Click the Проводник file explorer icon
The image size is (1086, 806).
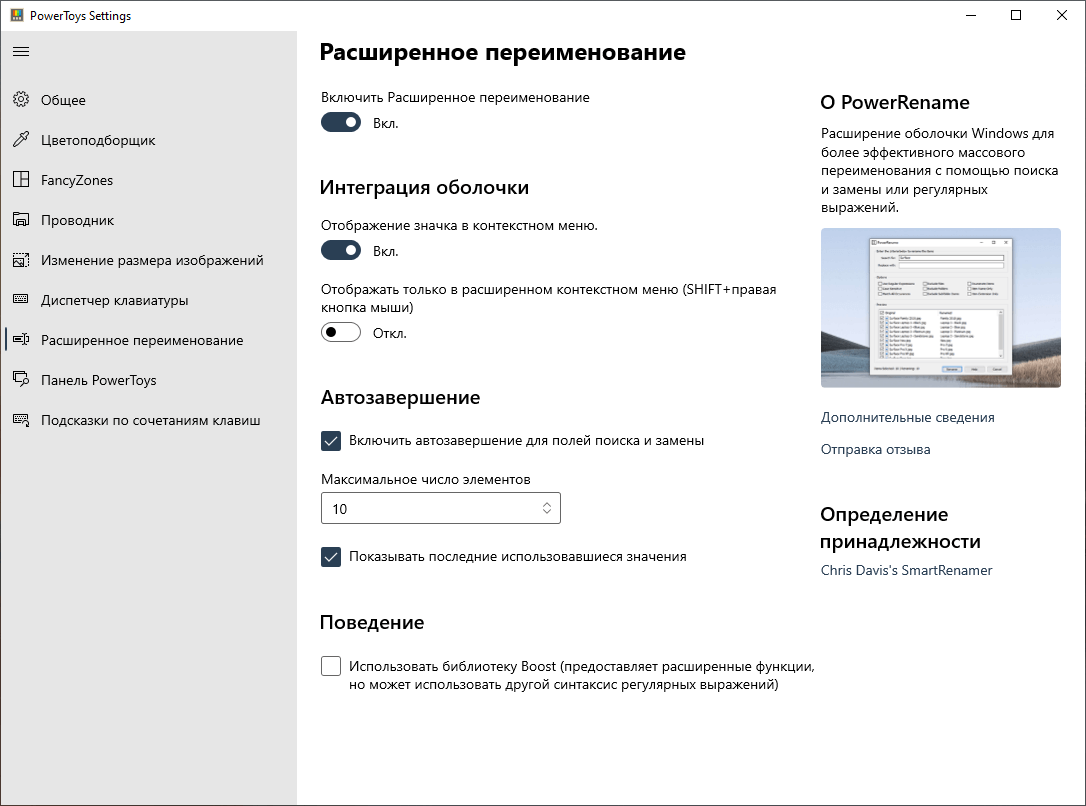21,220
